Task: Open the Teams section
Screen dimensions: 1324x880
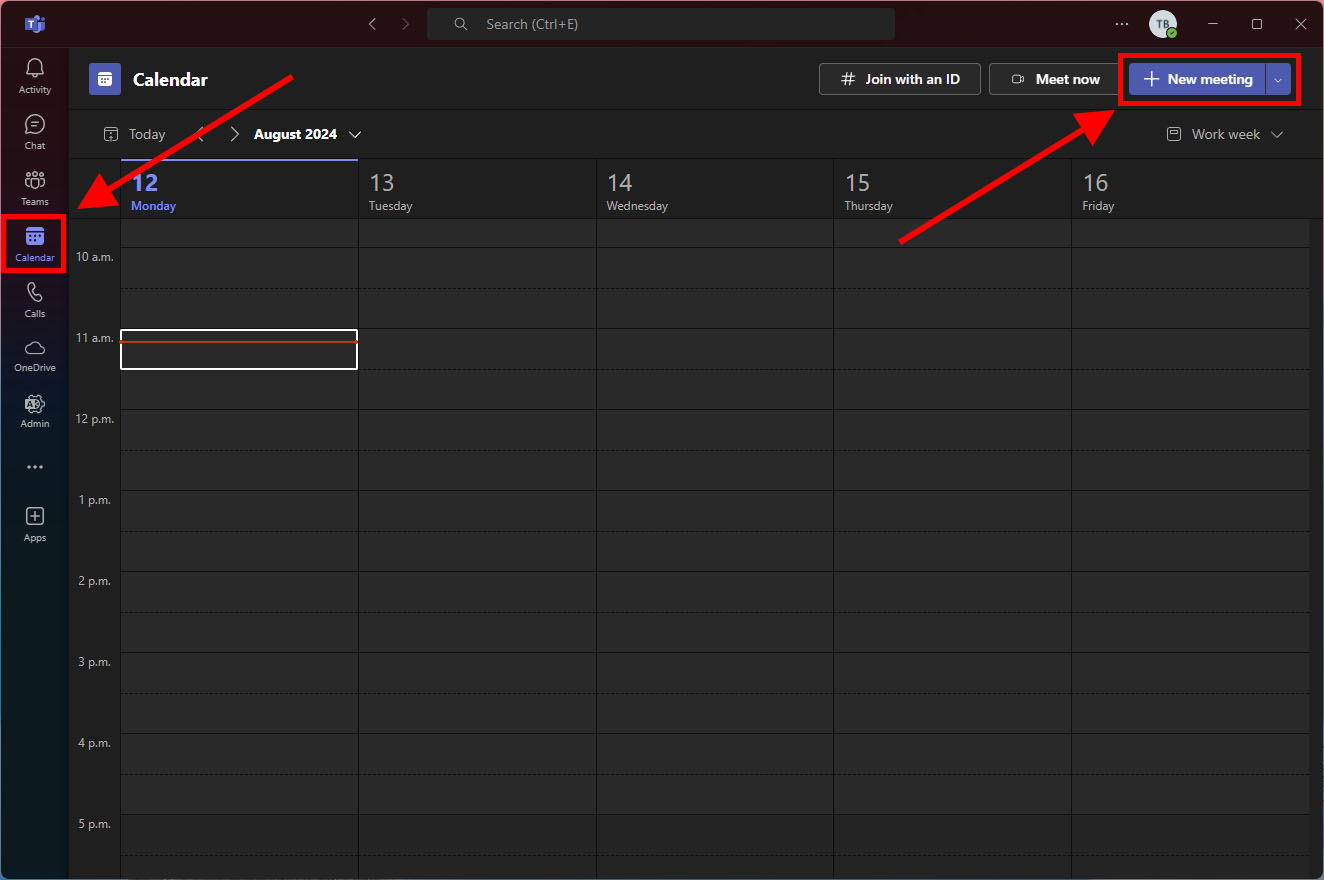Action: (x=35, y=188)
